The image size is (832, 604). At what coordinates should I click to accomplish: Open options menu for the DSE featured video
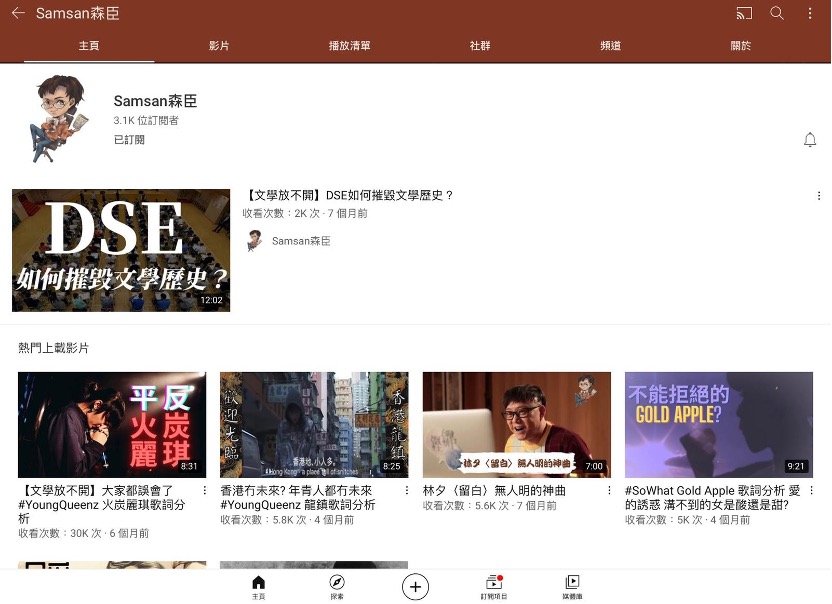tap(819, 196)
